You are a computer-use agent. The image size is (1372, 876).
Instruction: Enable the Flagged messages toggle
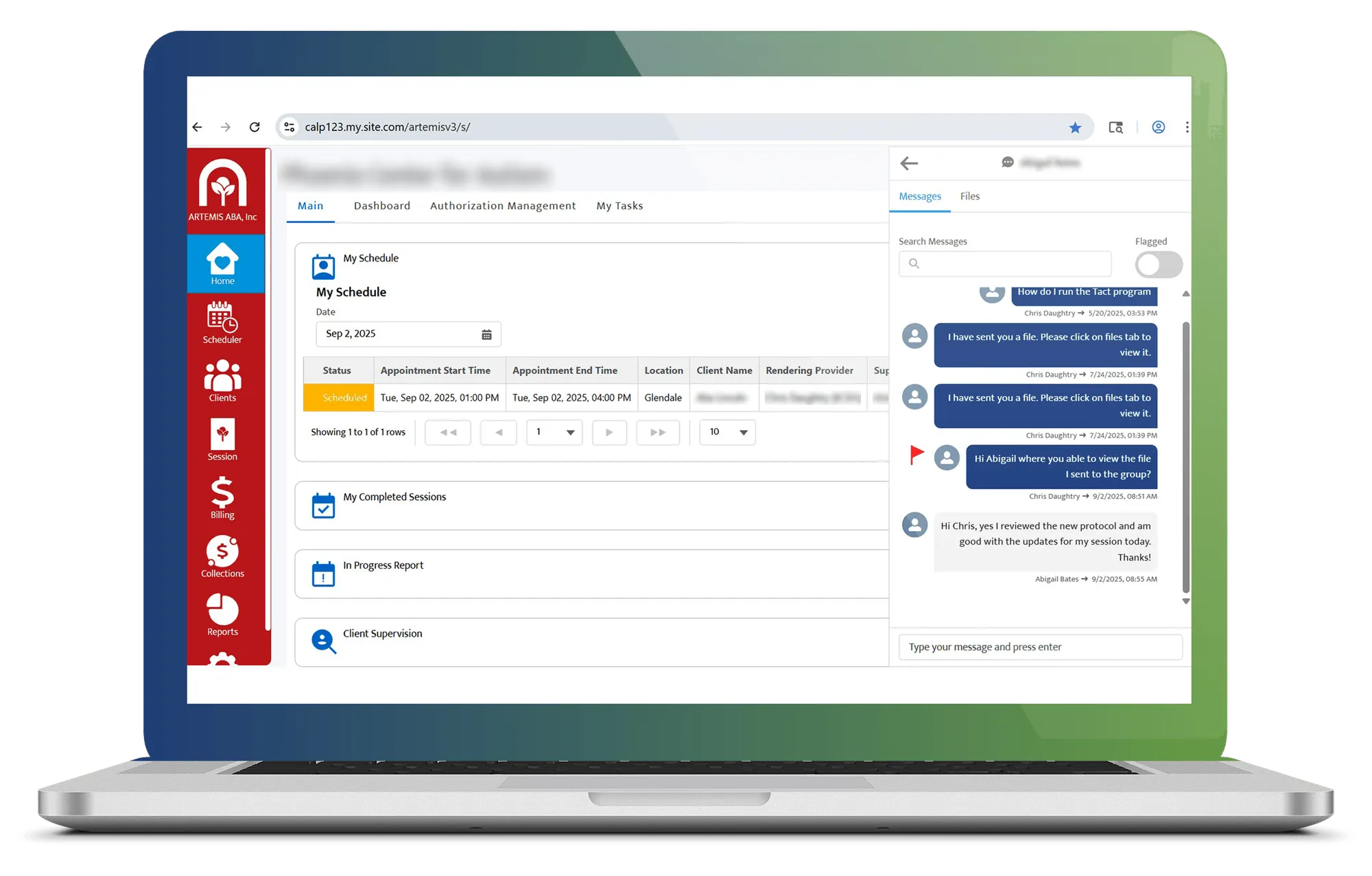click(x=1158, y=264)
